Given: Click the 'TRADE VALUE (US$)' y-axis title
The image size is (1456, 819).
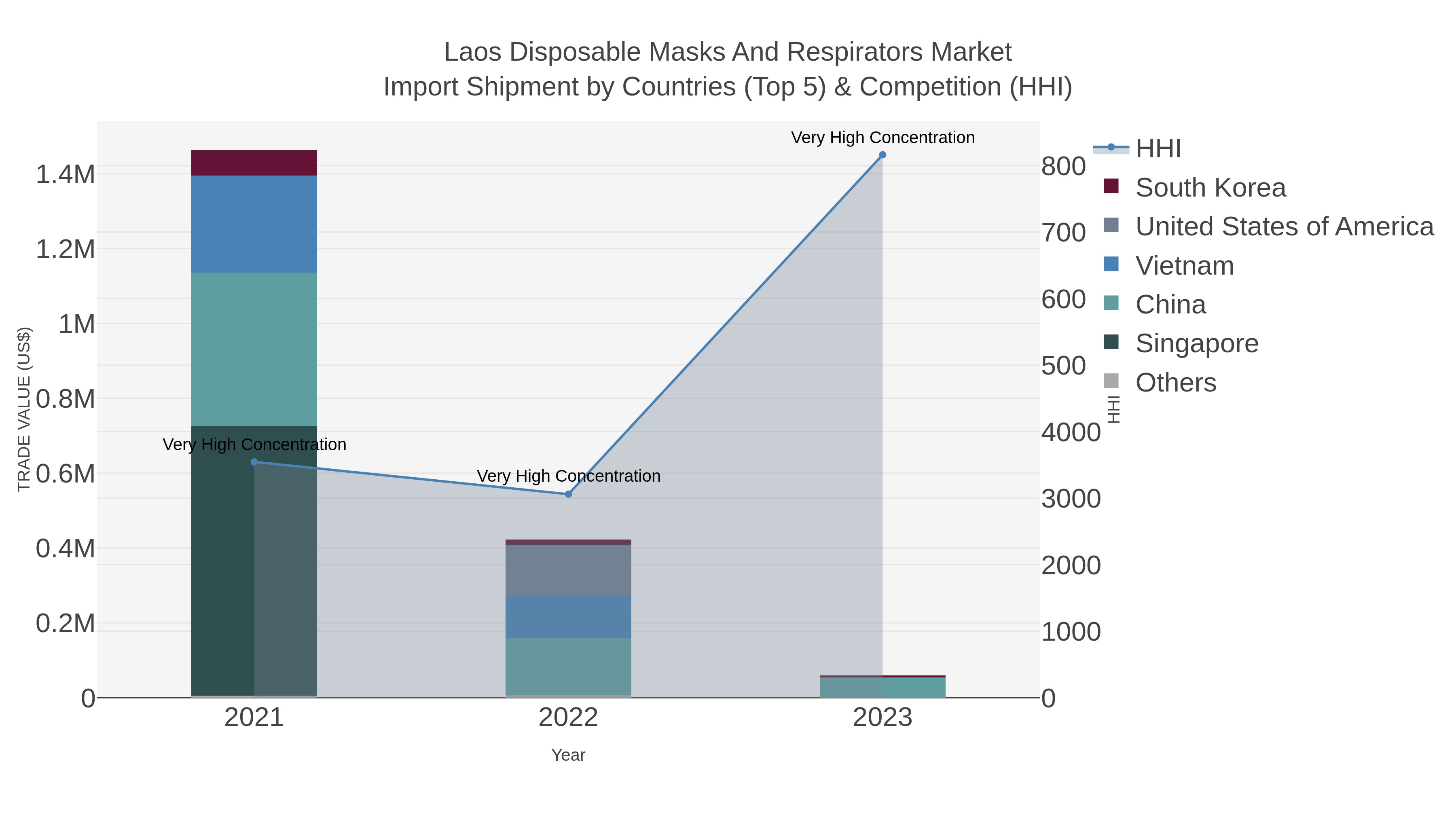Looking at the screenshot, I should (x=24, y=409).
